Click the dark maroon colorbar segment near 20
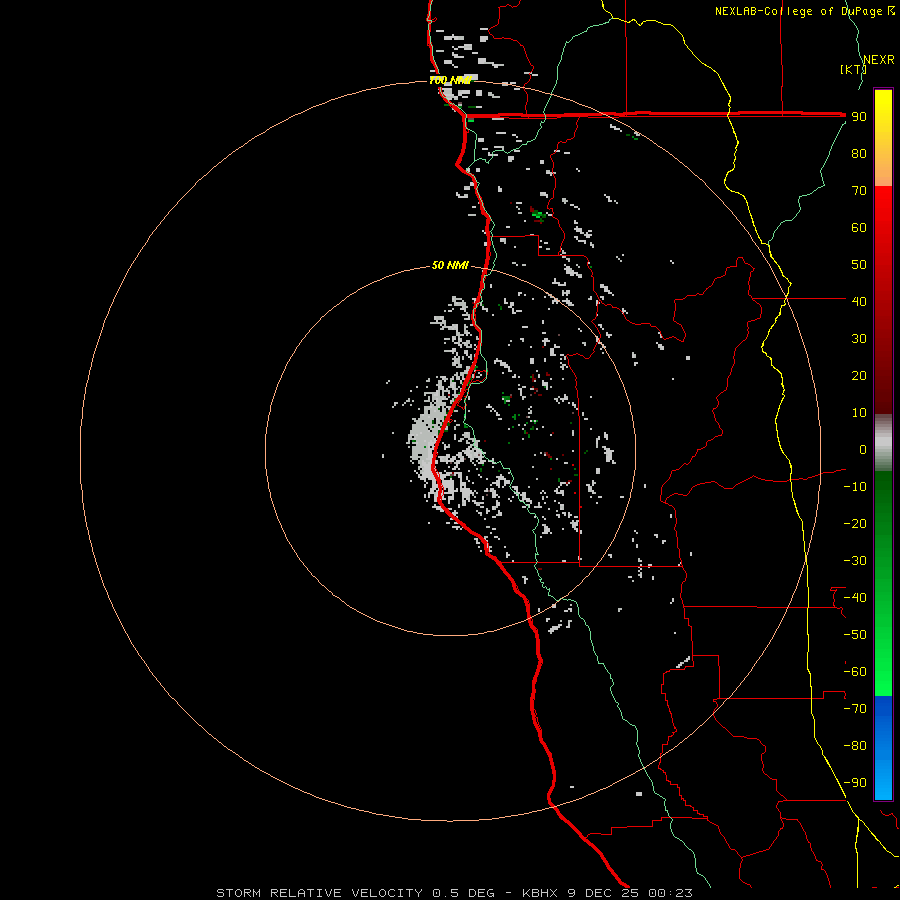Image resolution: width=900 pixels, height=900 pixels. click(883, 376)
